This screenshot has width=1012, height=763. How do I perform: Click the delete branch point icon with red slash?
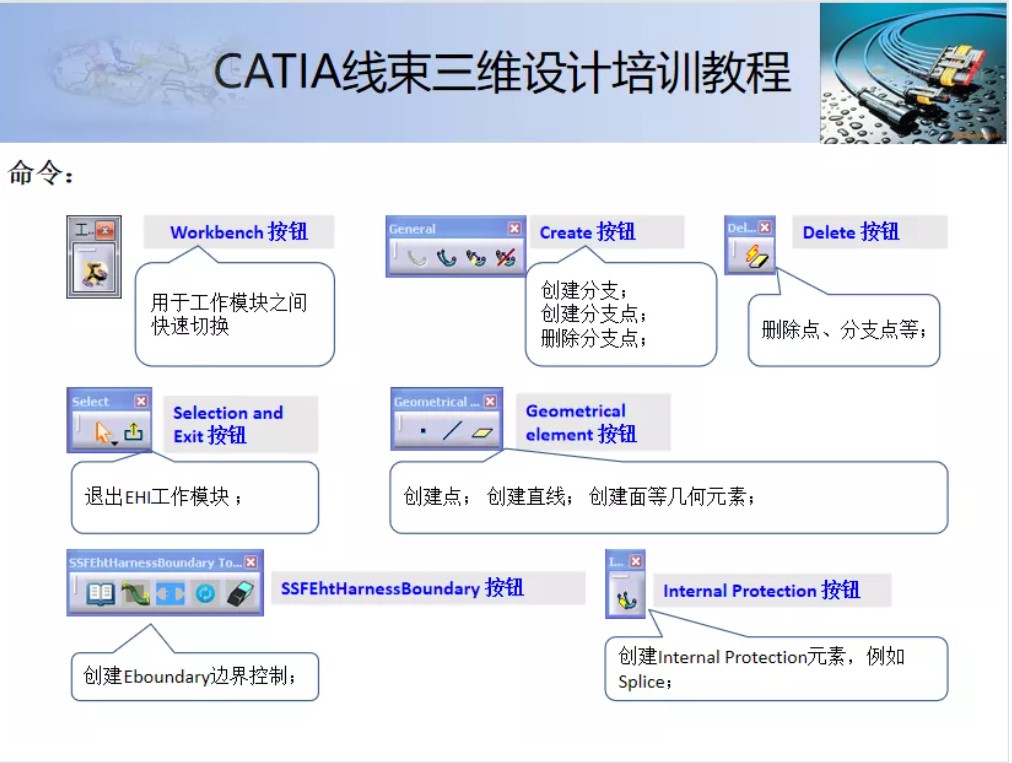pyautogui.click(x=506, y=257)
